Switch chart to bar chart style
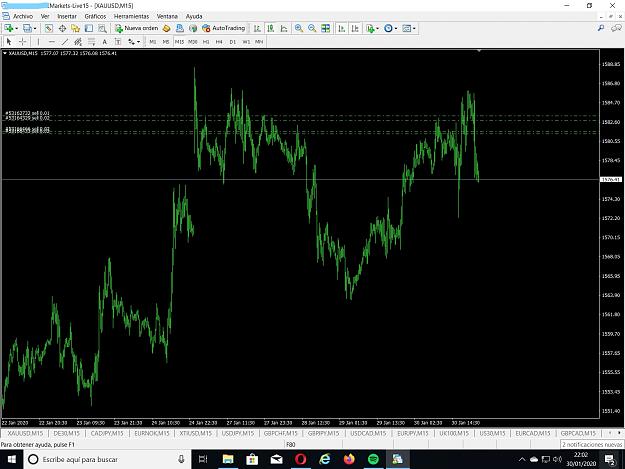The width and height of the screenshot is (625, 469). 257,28
